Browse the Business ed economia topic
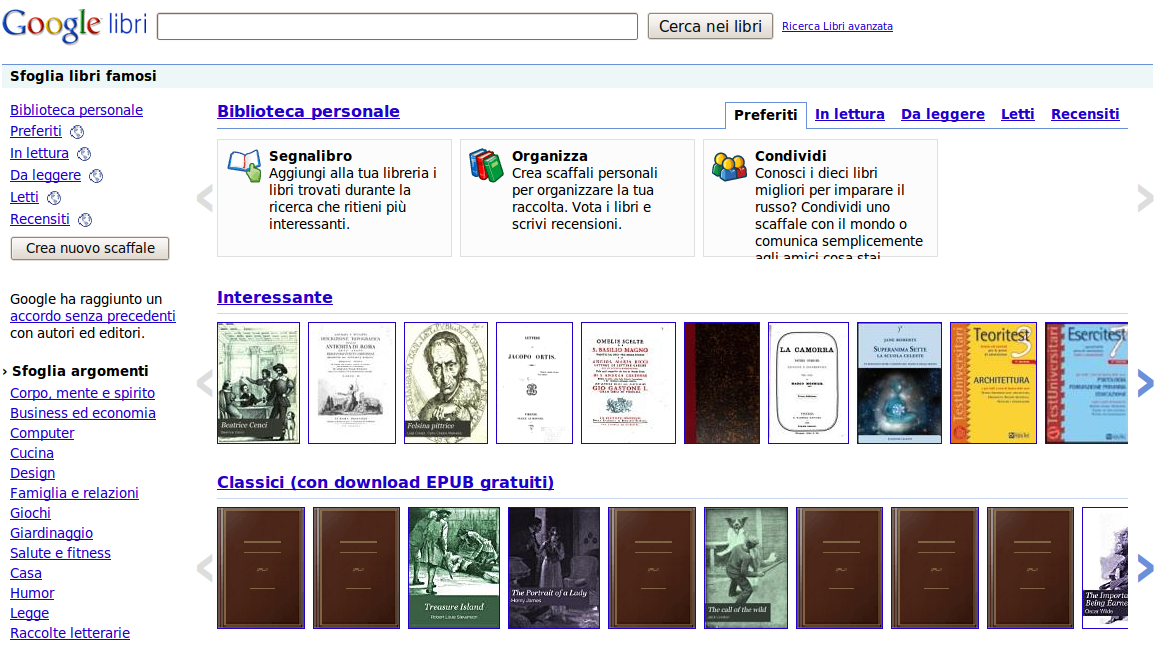 [x=83, y=413]
